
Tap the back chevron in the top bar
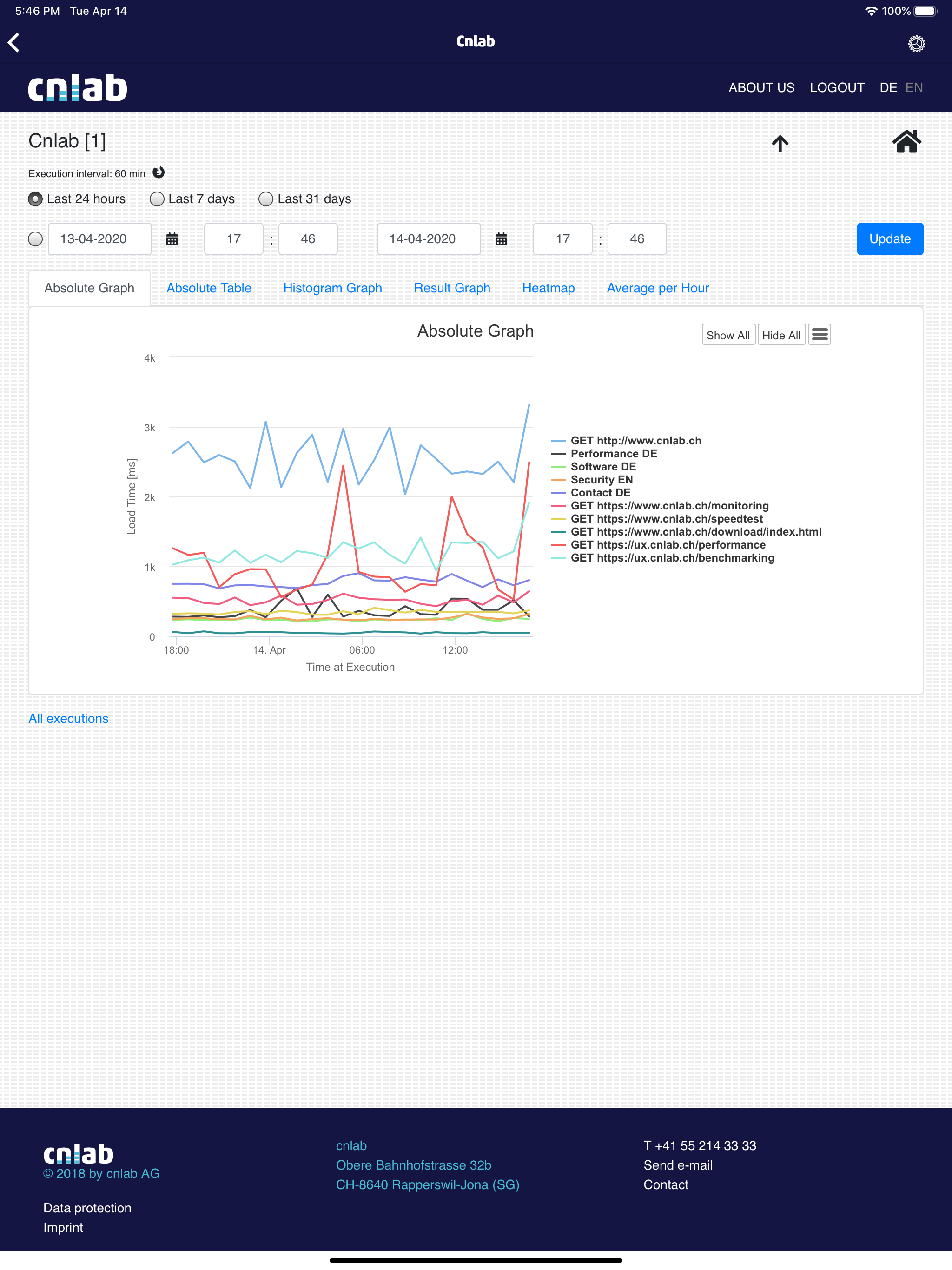(14, 42)
